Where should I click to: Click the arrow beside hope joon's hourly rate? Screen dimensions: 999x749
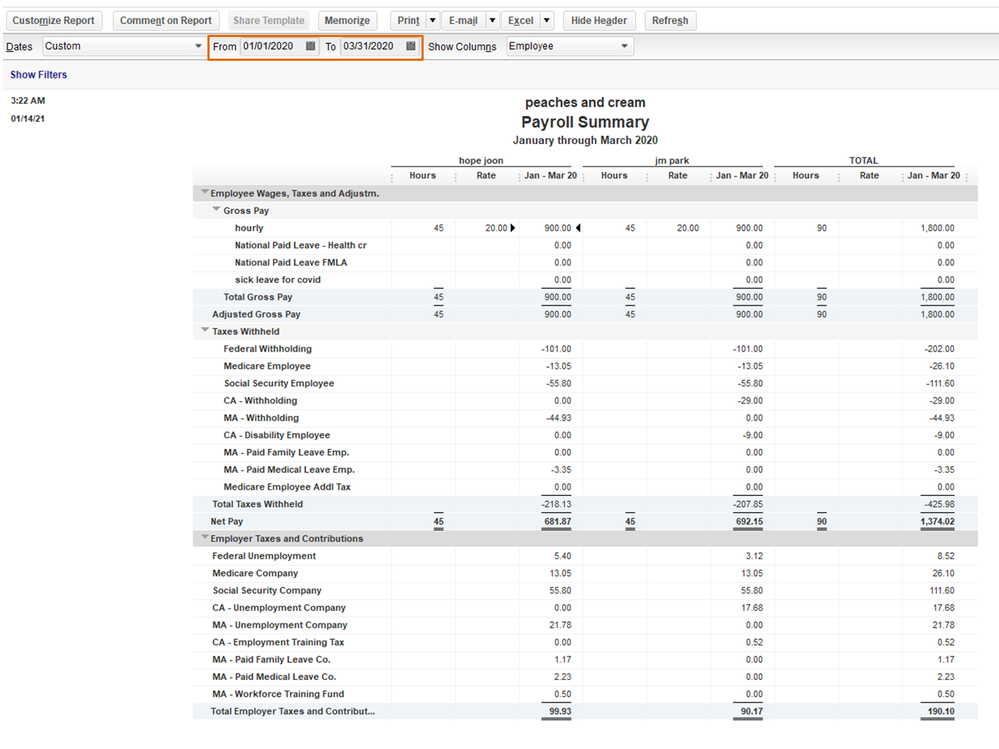click(x=513, y=228)
